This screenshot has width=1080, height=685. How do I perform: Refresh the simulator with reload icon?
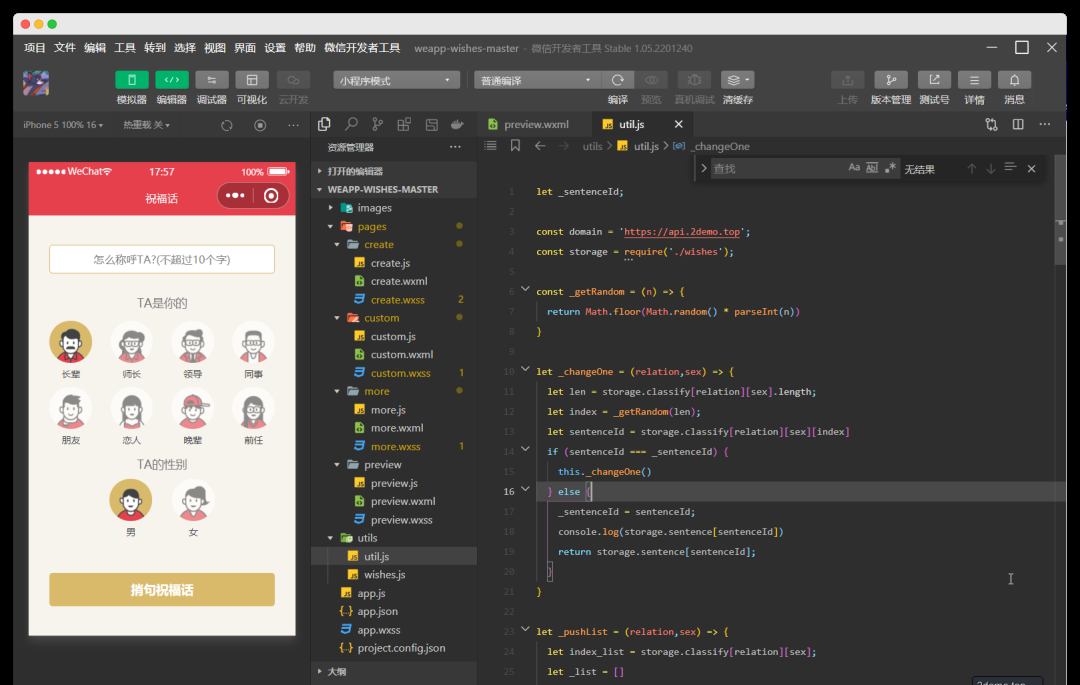(227, 125)
